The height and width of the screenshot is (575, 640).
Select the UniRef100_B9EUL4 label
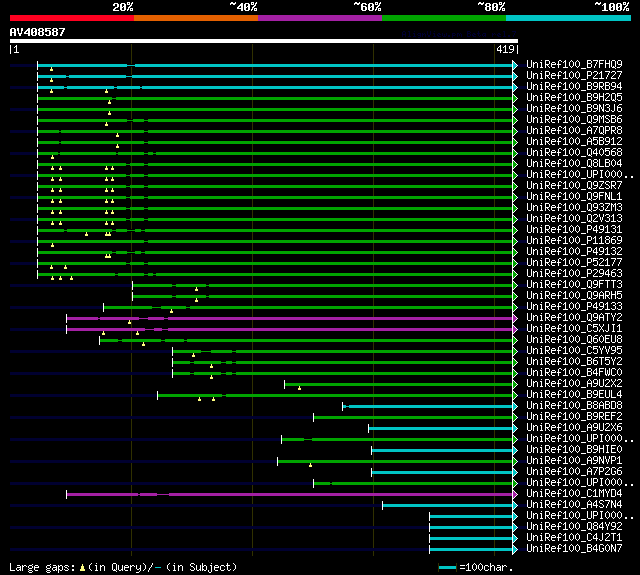(574, 395)
